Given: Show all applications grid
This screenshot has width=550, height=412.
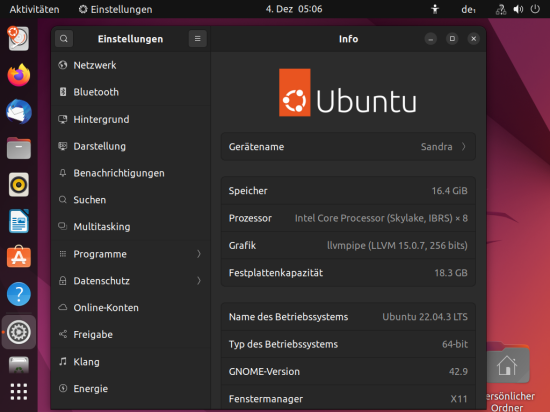Looking at the screenshot, I should point(19,392).
